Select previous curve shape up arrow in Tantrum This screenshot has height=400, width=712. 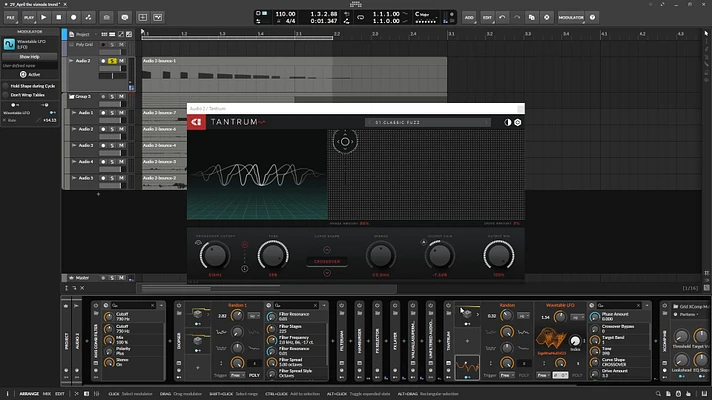coord(327,250)
